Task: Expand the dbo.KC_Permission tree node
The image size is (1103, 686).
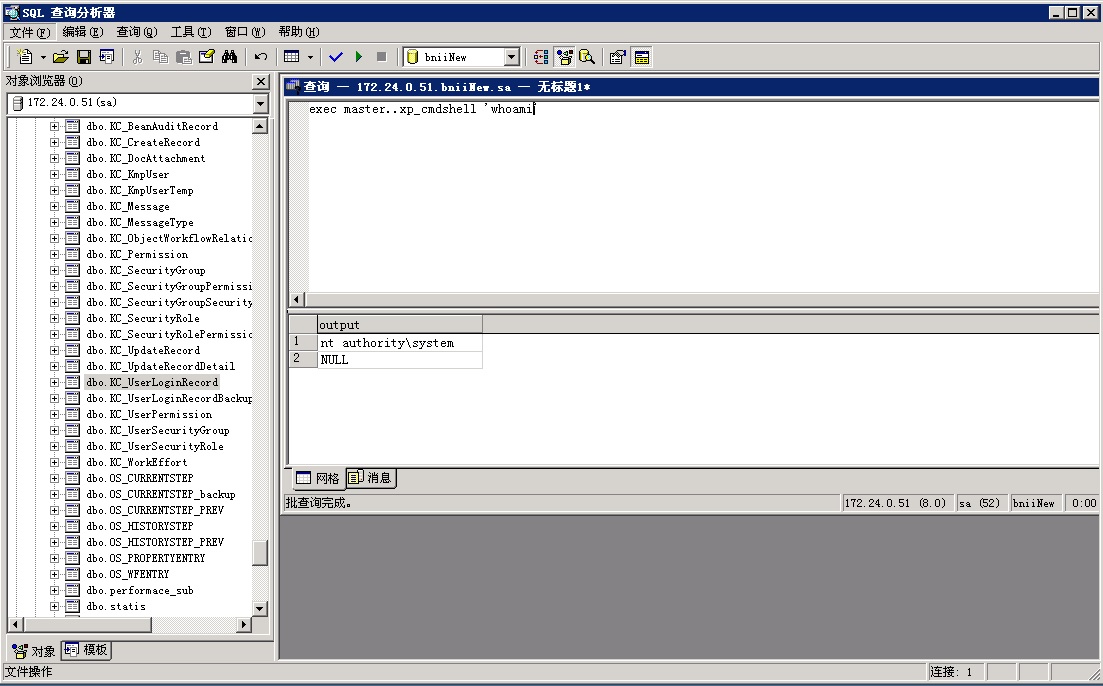Action: coord(54,255)
